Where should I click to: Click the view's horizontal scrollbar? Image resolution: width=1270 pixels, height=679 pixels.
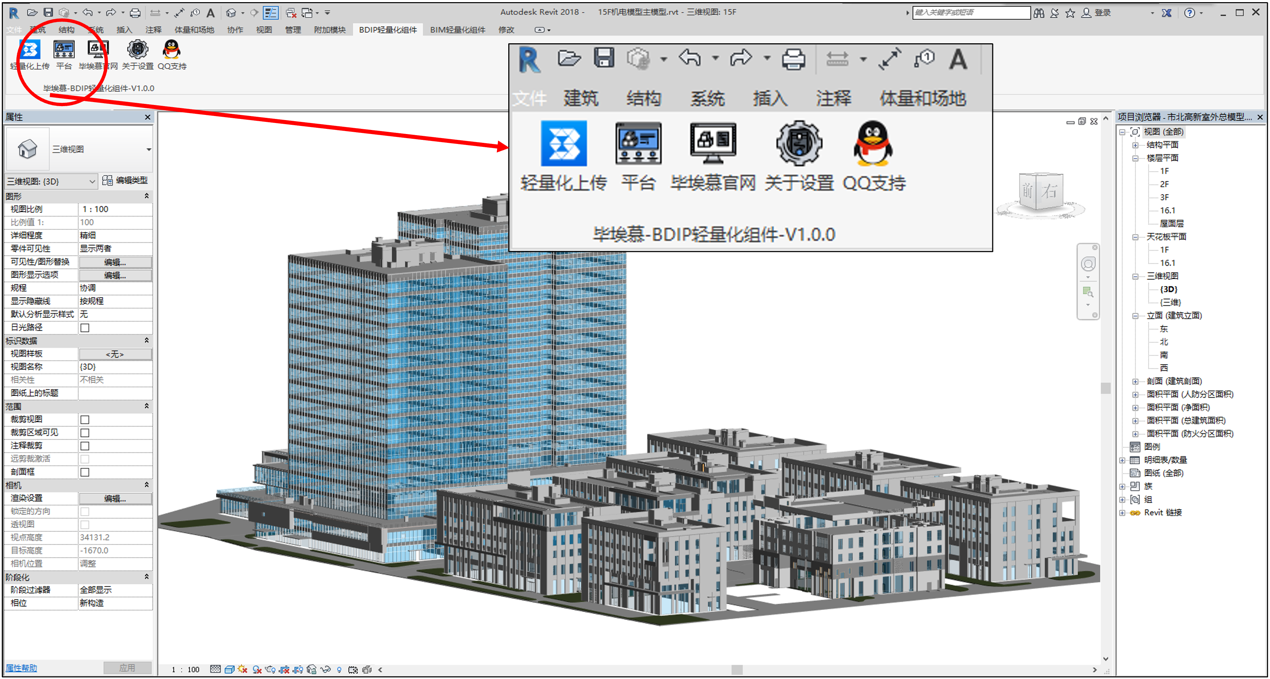coord(737,670)
